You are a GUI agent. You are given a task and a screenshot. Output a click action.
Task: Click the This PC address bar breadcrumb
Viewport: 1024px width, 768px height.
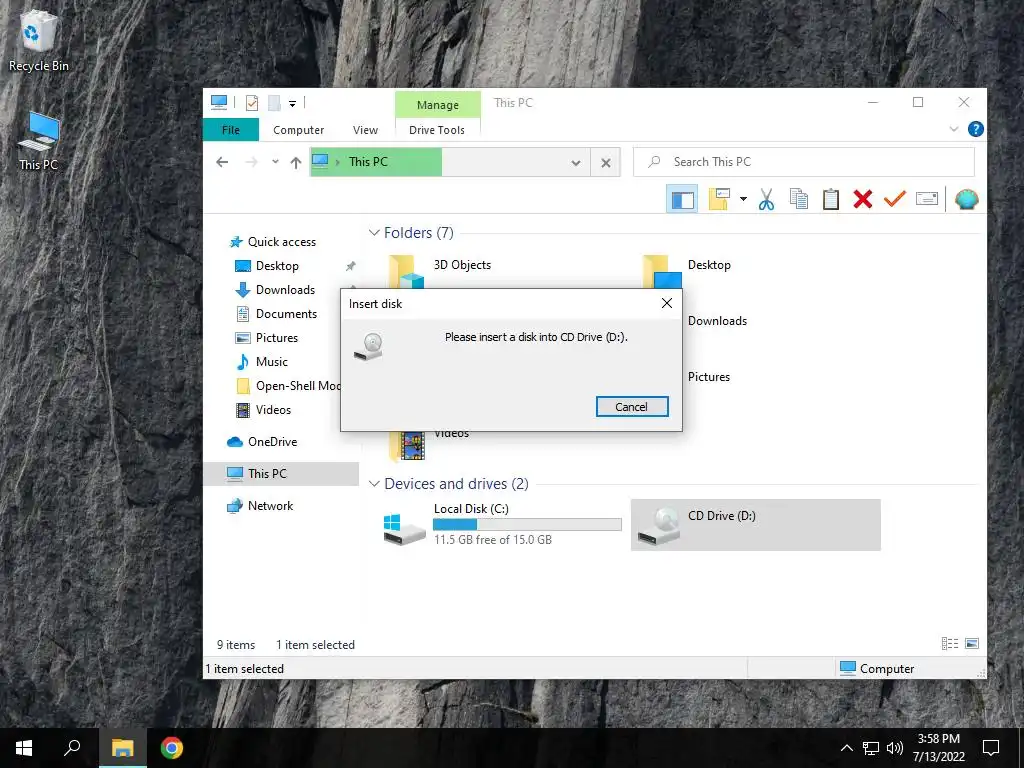pos(368,161)
